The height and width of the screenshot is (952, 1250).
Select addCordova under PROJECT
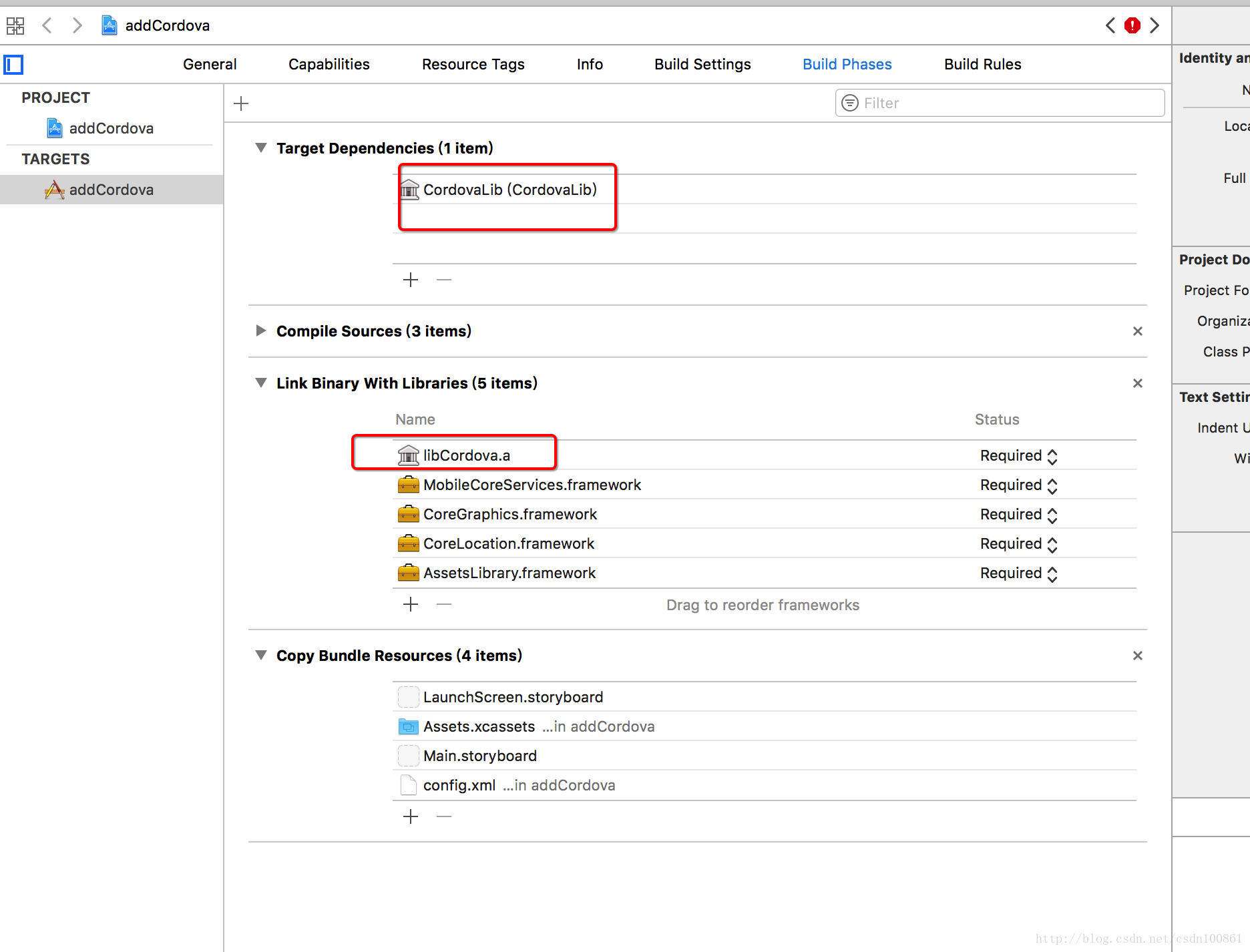[112, 128]
